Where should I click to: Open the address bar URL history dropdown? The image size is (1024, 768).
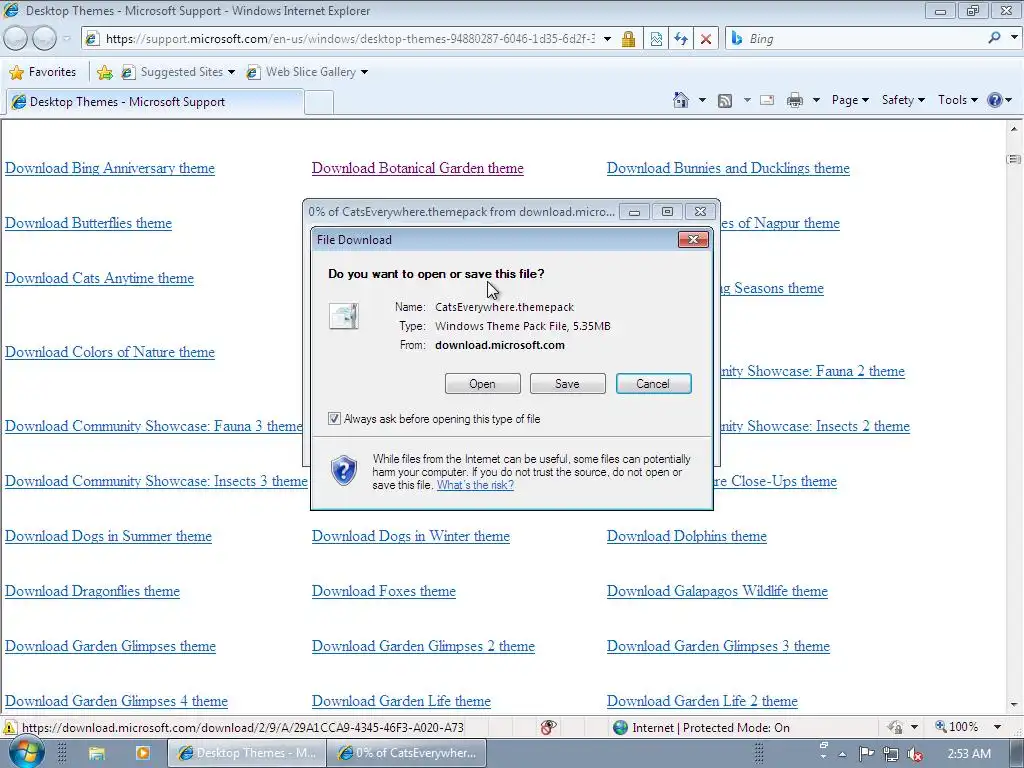point(607,39)
